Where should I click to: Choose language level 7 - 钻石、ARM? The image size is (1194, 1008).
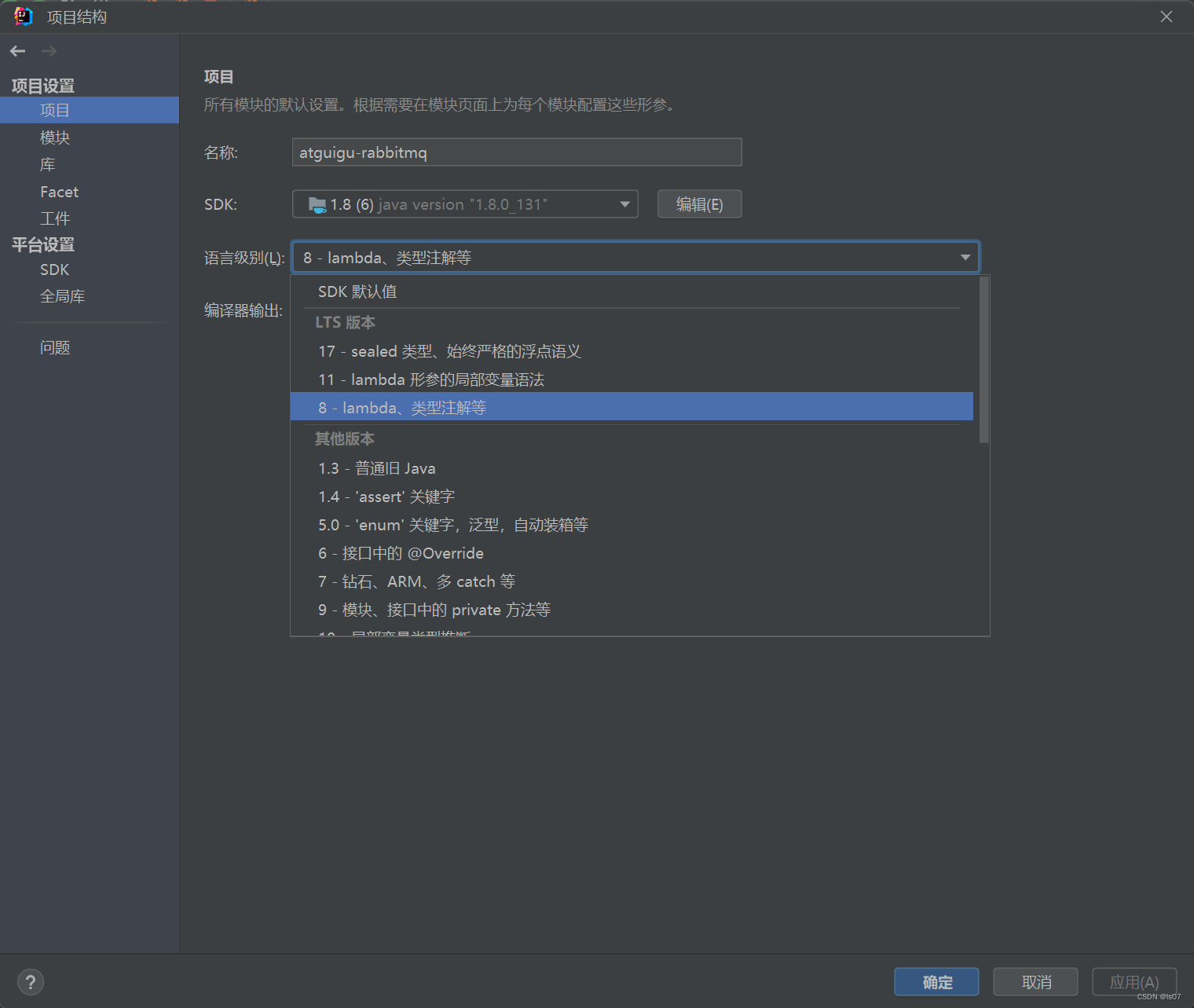tap(632, 581)
